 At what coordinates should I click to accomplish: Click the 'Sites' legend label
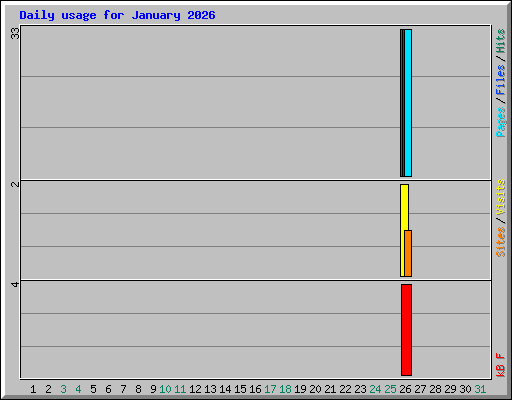coord(500,242)
